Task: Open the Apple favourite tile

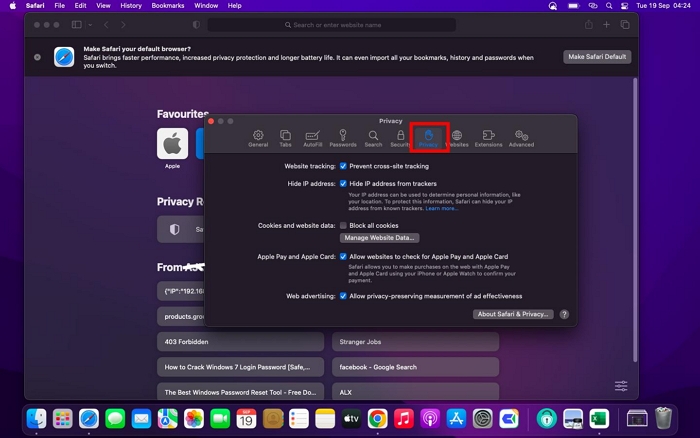Action: (172, 144)
